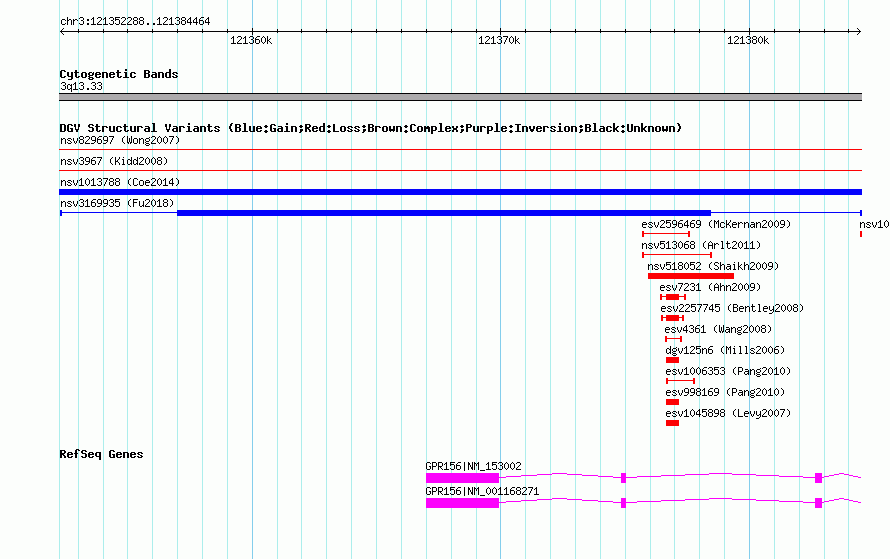Click the nsv3169935 (Fu2018) variant label

[x=117, y=203]
